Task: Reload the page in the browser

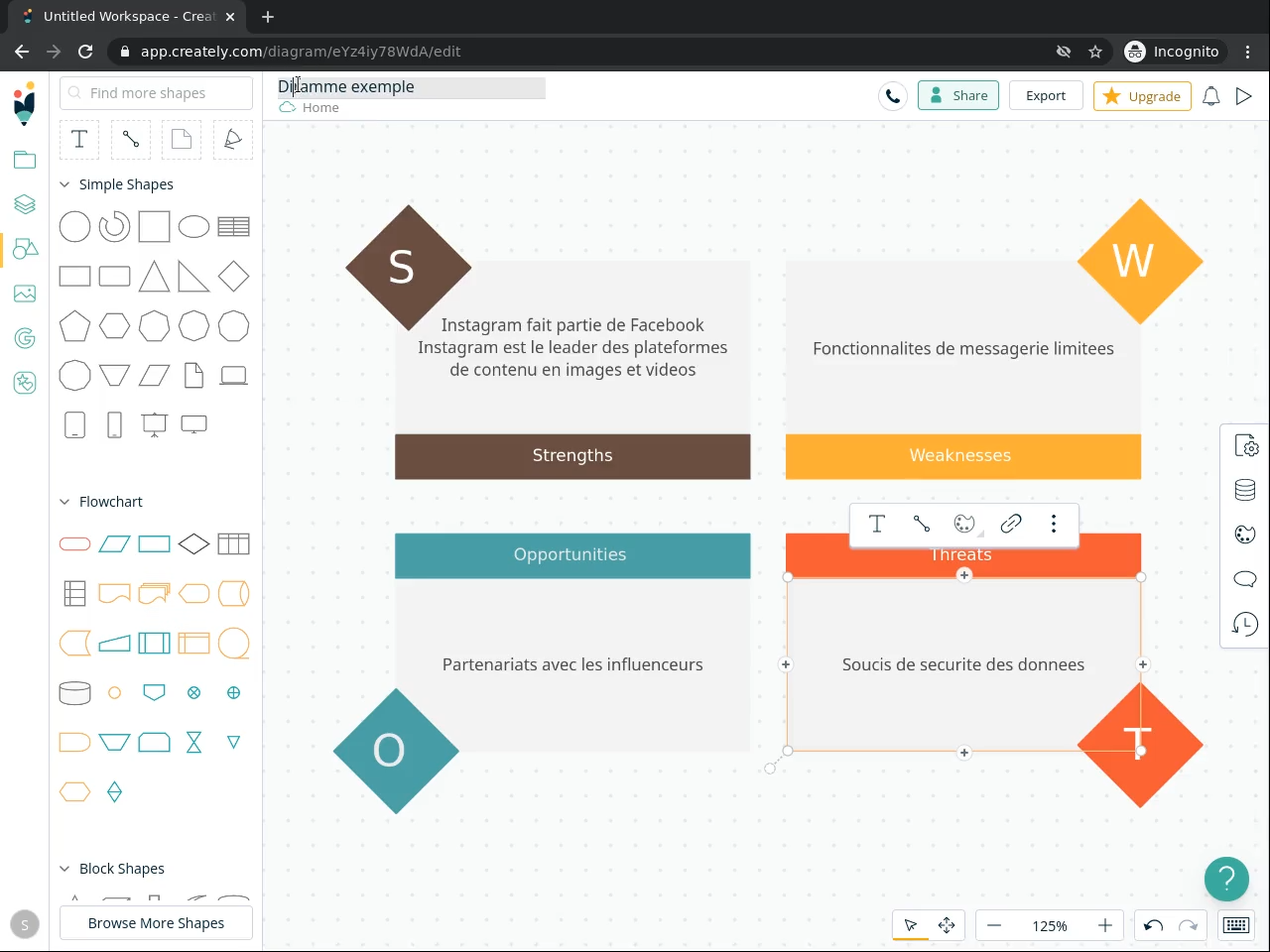Action: tap(85, 52)
